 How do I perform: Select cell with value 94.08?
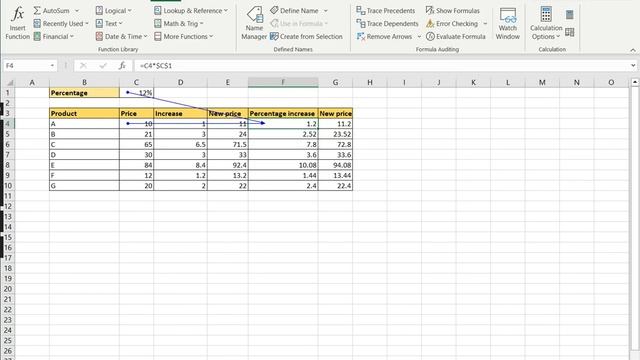point(335,165)
